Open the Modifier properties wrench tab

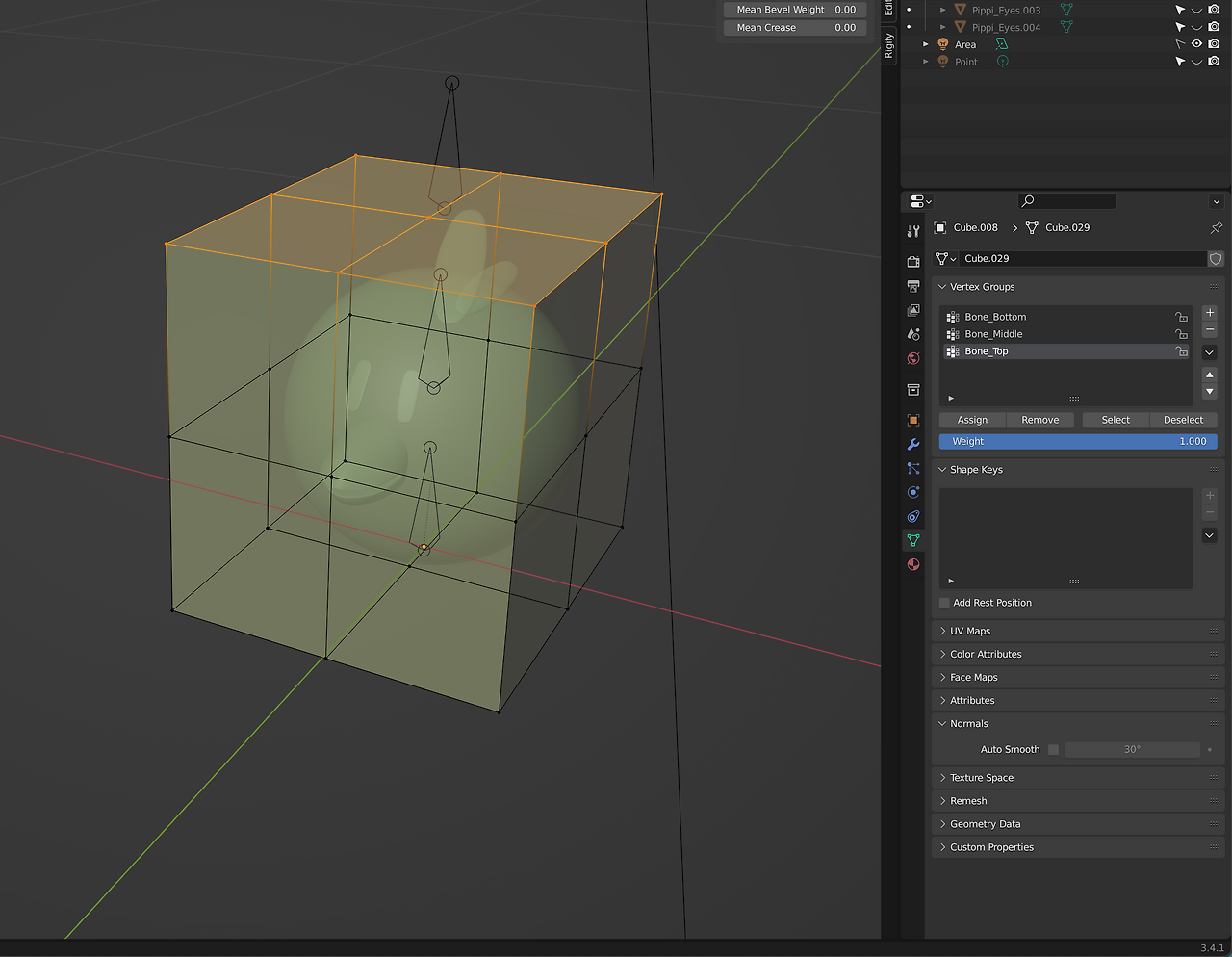[x=913, y=444]
